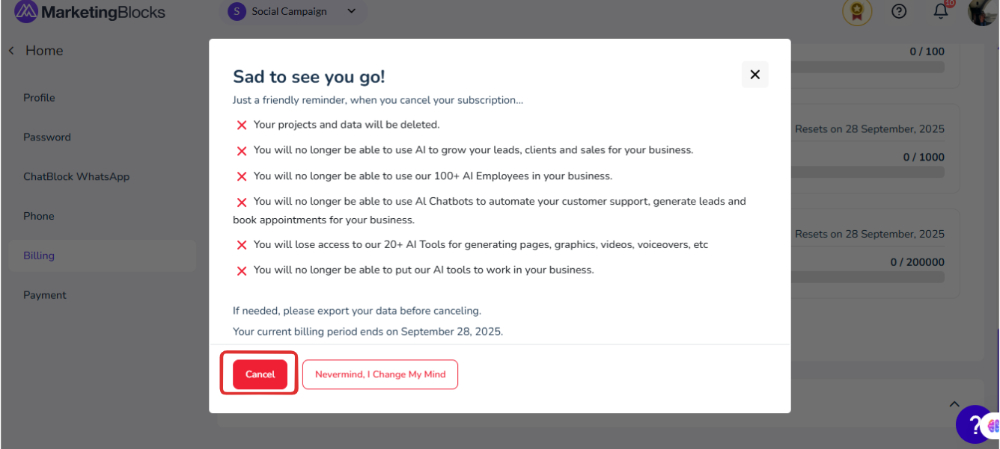The image size is (1000, 449).
Task: Expand the Social Campaign dropdown
Action: coord(351,11)
